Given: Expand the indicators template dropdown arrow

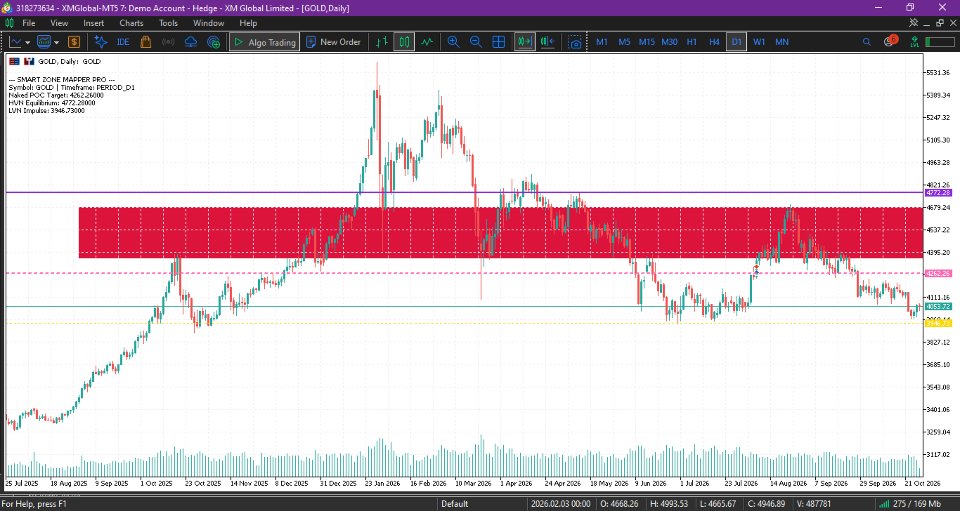Looking at the screenshot, I should coord(56,42).
